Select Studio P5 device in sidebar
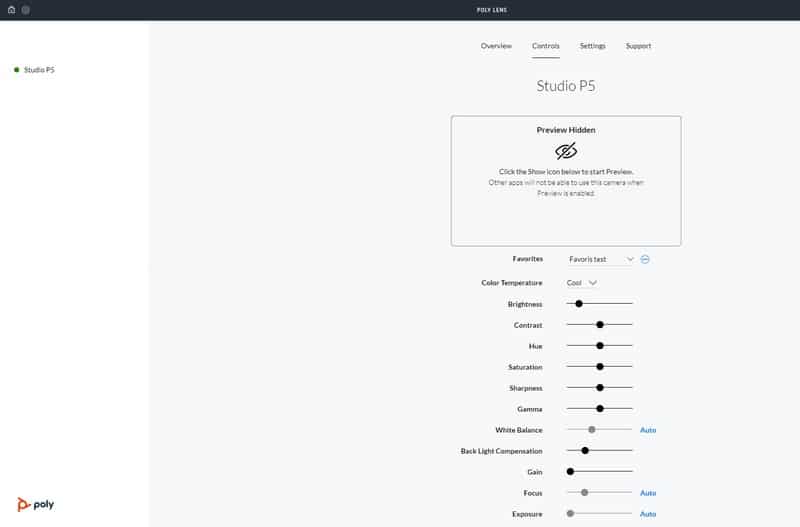 click(39, 70)
